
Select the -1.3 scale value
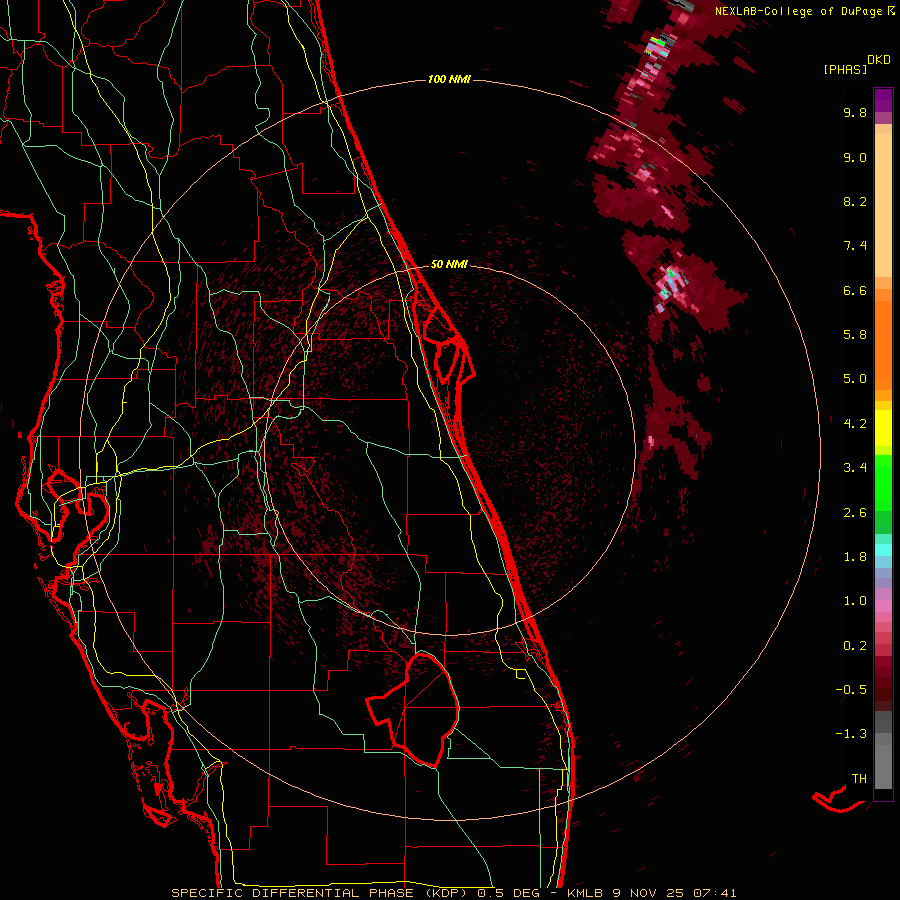pos(851,734)
